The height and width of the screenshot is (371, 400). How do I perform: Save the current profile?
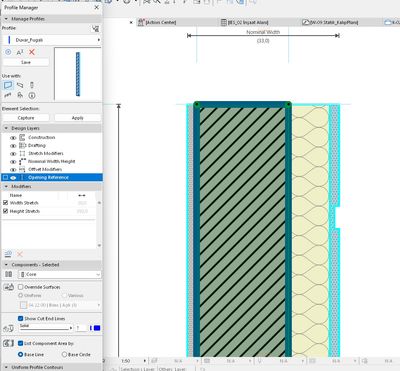(x=26, y=62)
